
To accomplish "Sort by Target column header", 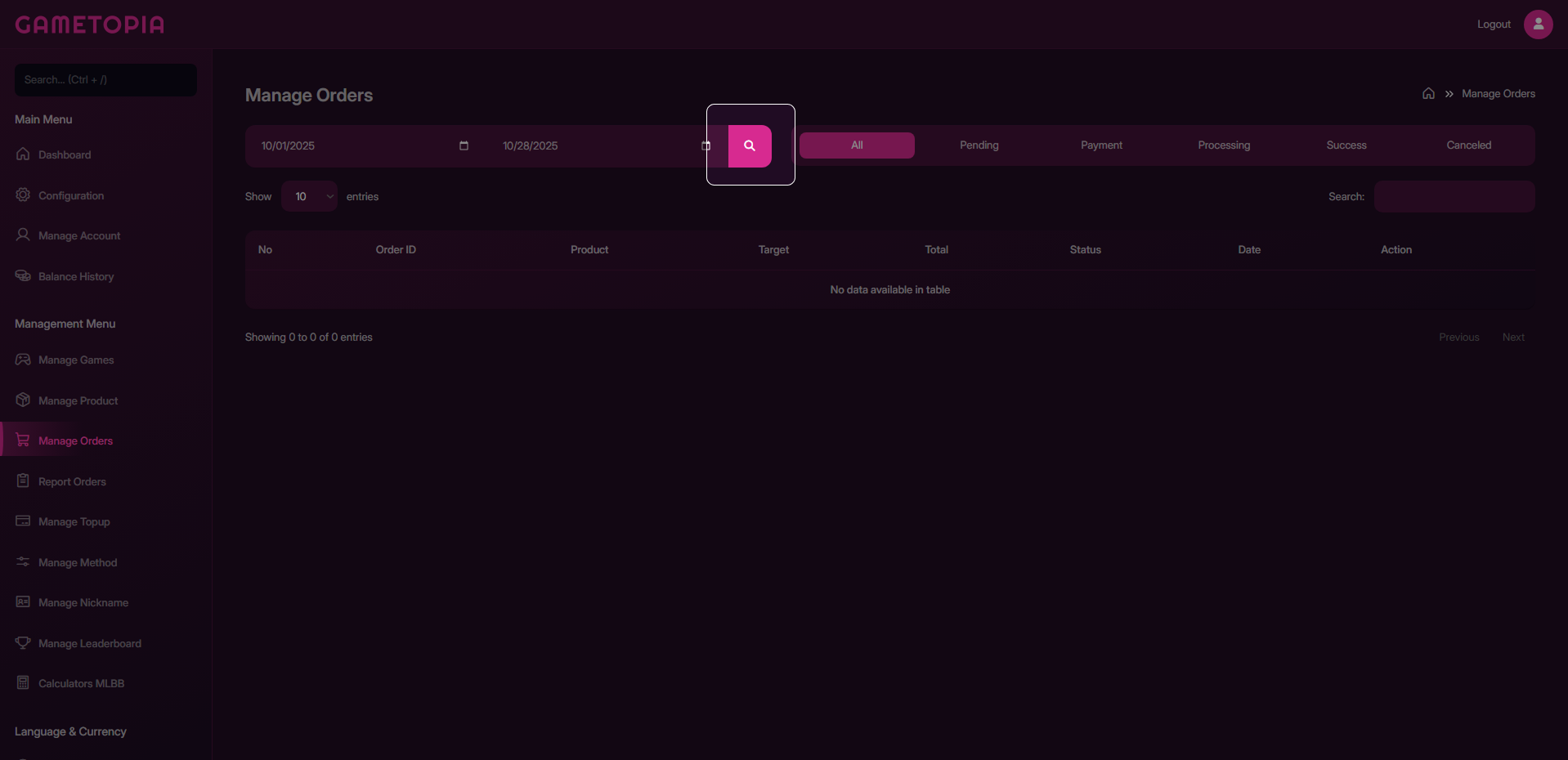I will [x=773, y=250].
